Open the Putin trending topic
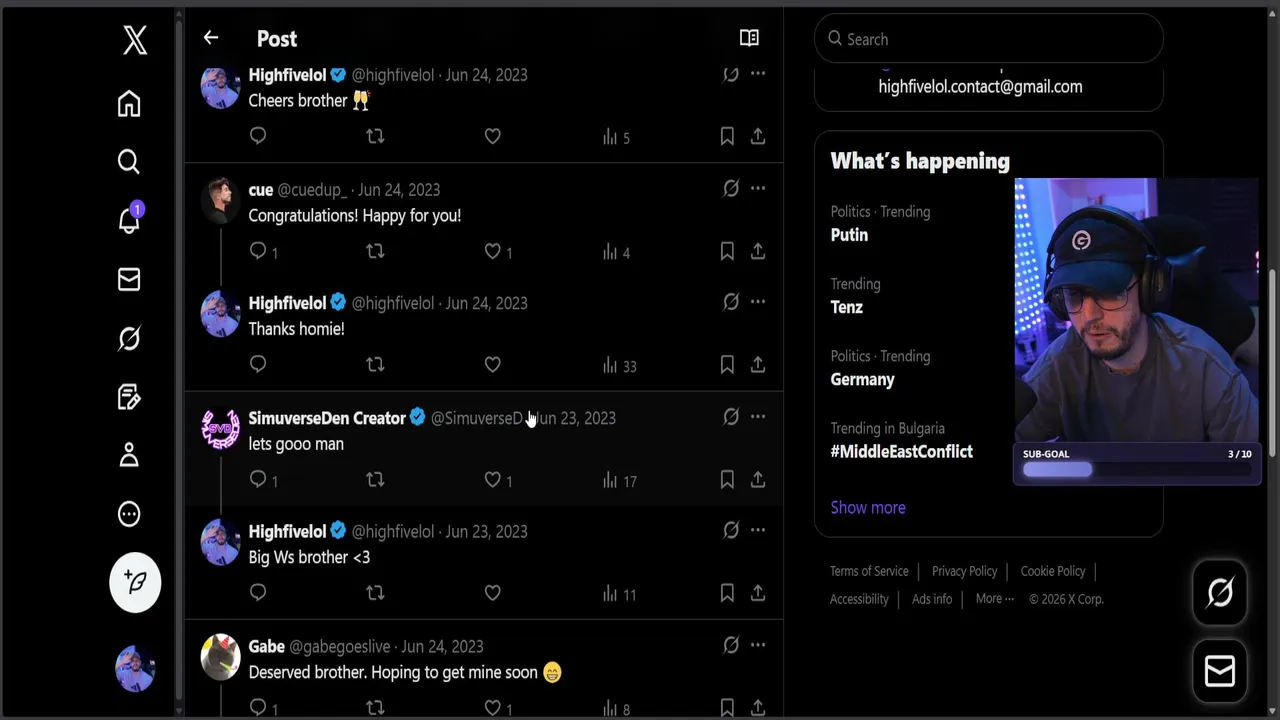 coord(849,235)
